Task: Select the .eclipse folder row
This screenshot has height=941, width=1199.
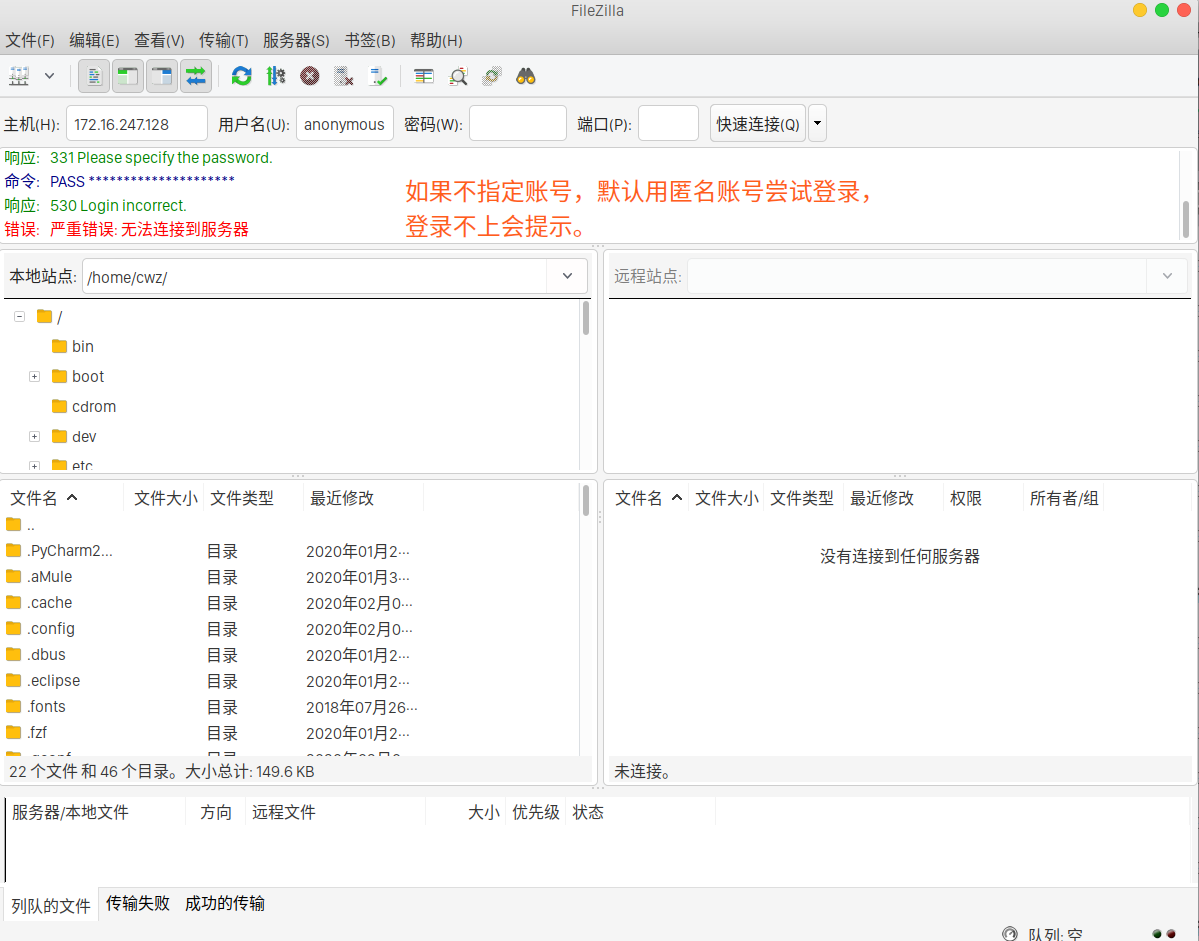Action: tap(291, 681)
